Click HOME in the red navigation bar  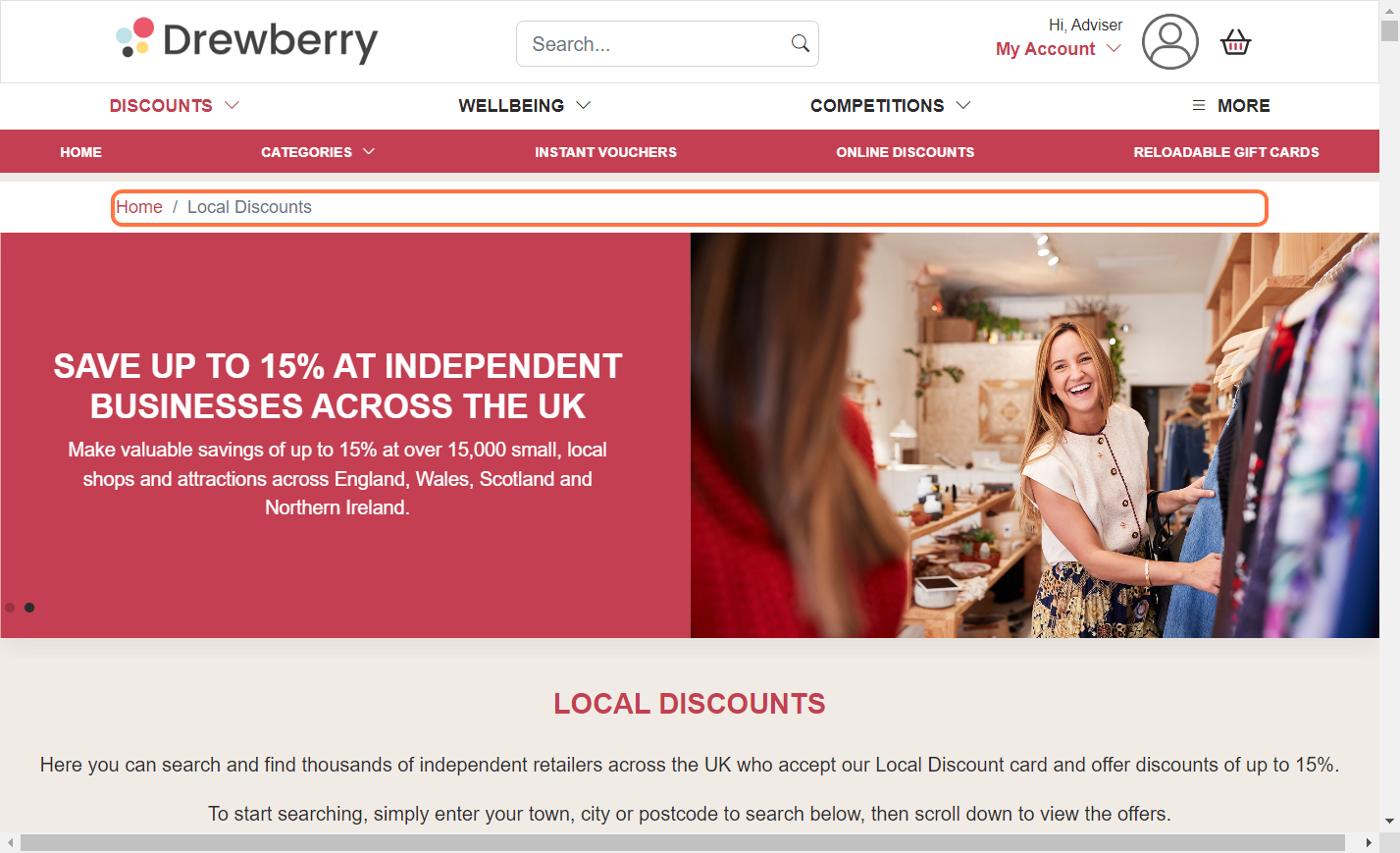point(80,152)
